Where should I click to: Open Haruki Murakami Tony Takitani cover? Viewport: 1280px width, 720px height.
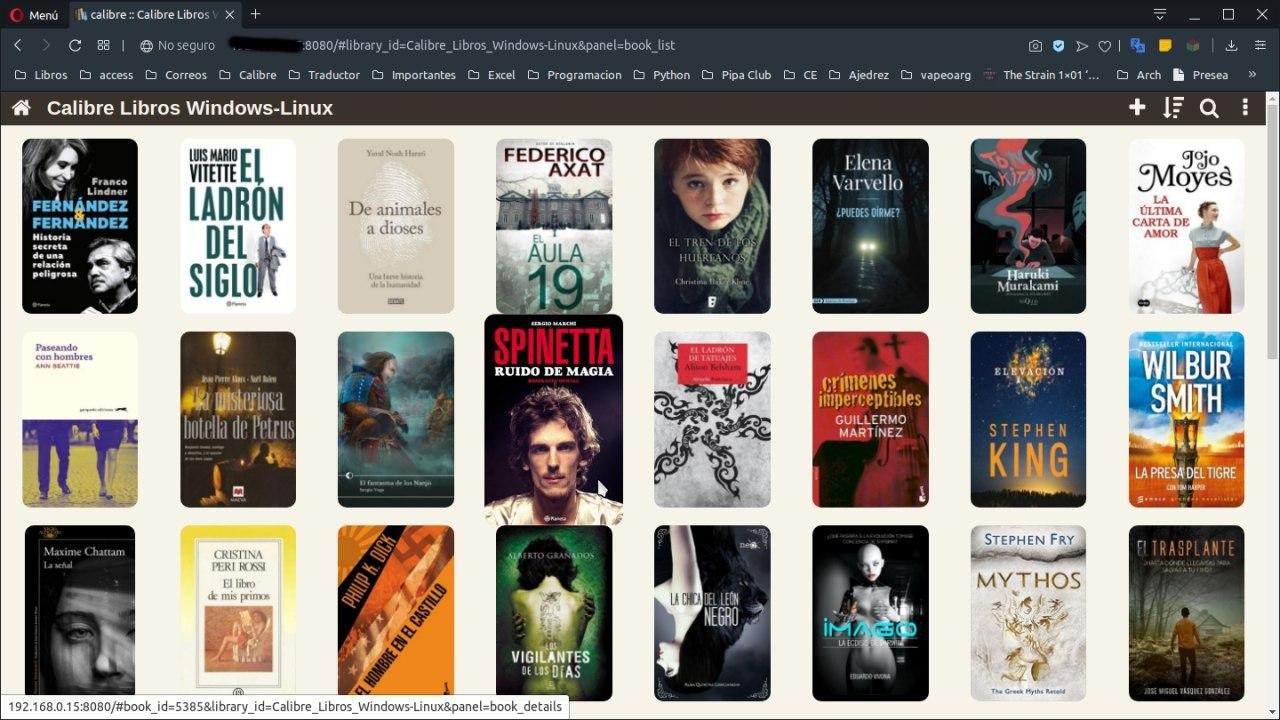click(x=1028, y=226)
